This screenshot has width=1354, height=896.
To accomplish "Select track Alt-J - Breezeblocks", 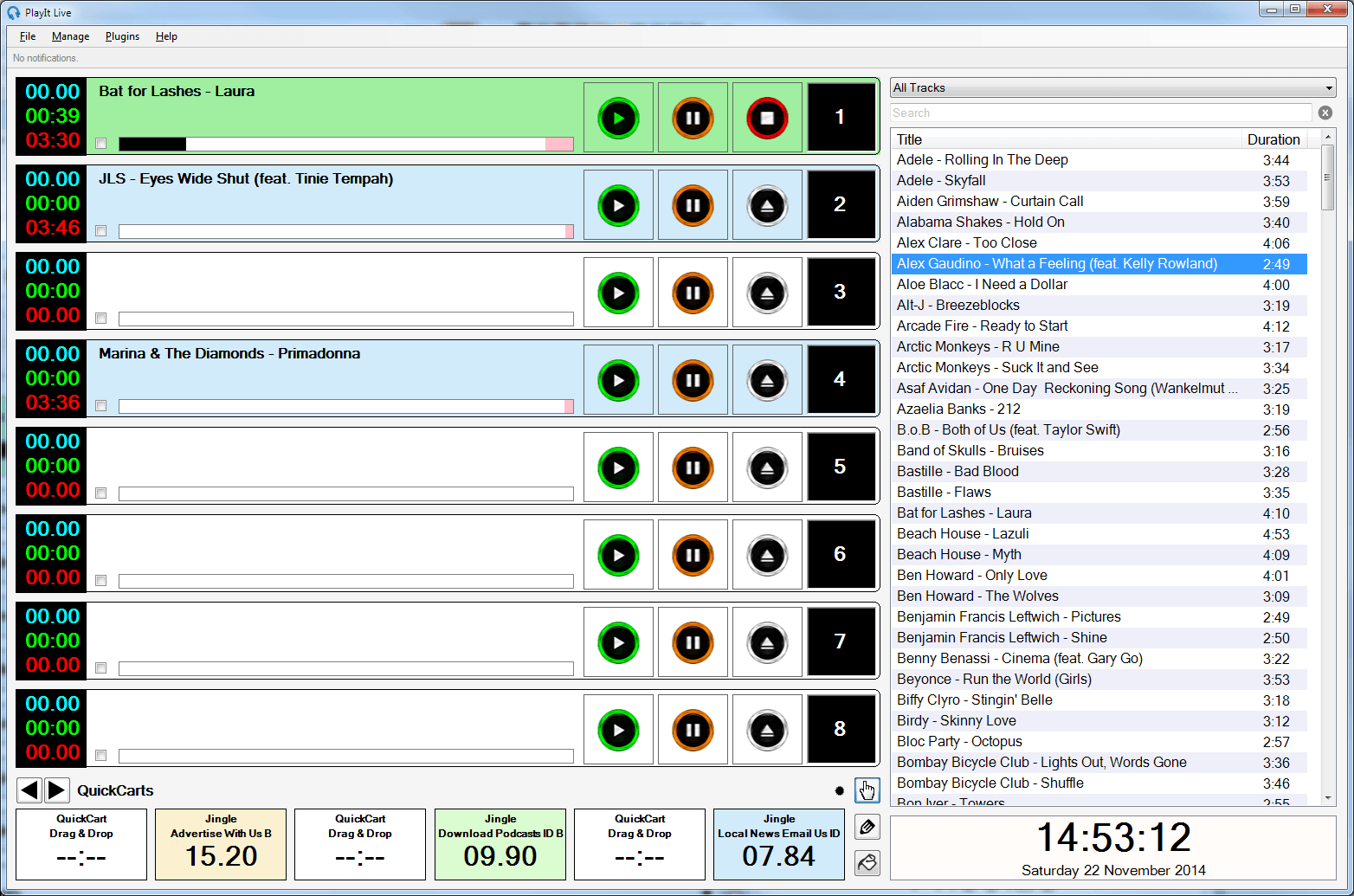I will 1099,305.
